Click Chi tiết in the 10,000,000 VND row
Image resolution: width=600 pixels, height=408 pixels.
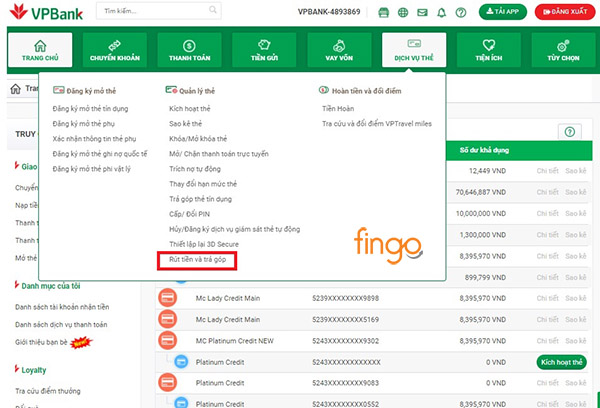pyautogui.click(x=548, y=214)
